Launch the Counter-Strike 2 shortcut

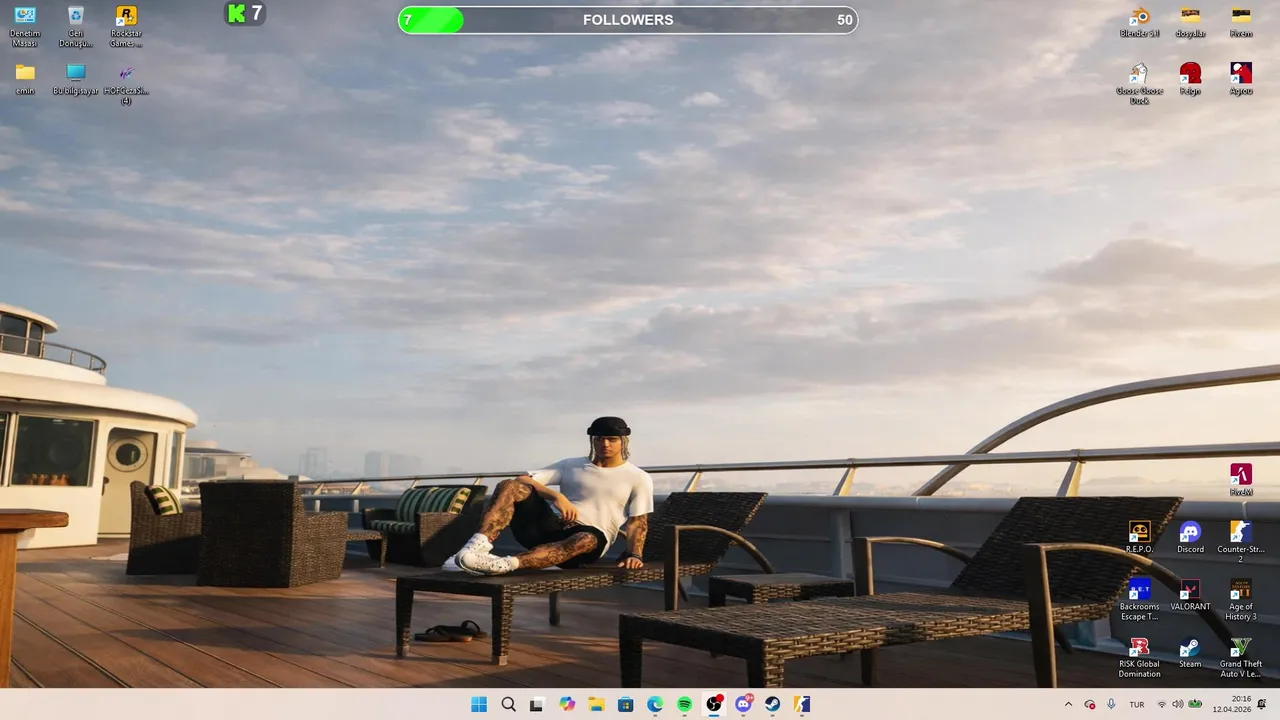tap(1241, 541)
